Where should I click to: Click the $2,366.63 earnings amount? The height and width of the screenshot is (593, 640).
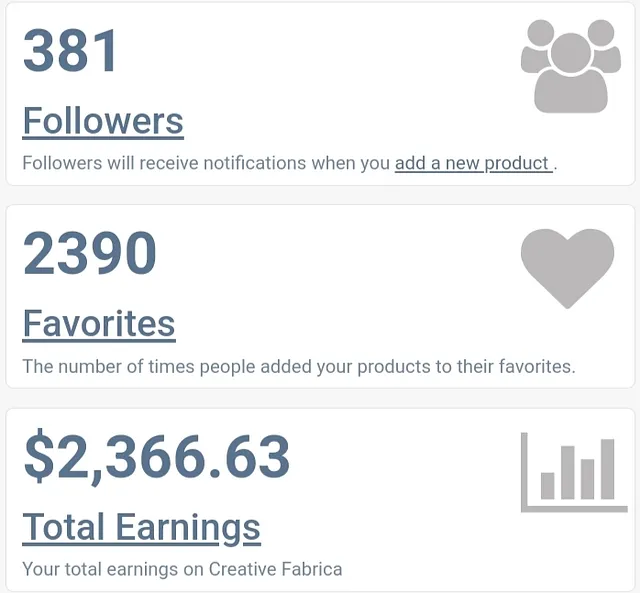click(157, 457)
